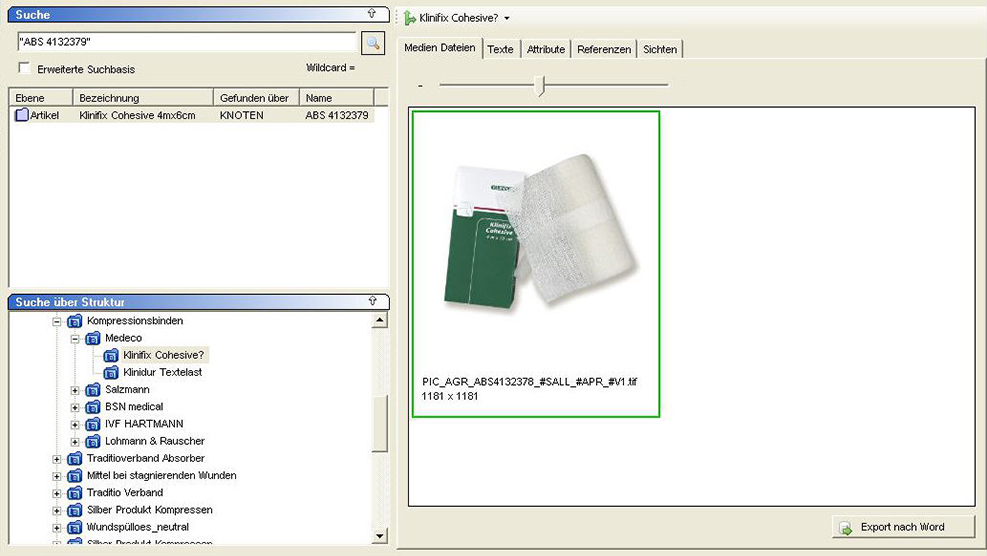The width and height of the screenshot is (987, 556).
Task: Click the magnifier search button
Action: click(373, 43)
